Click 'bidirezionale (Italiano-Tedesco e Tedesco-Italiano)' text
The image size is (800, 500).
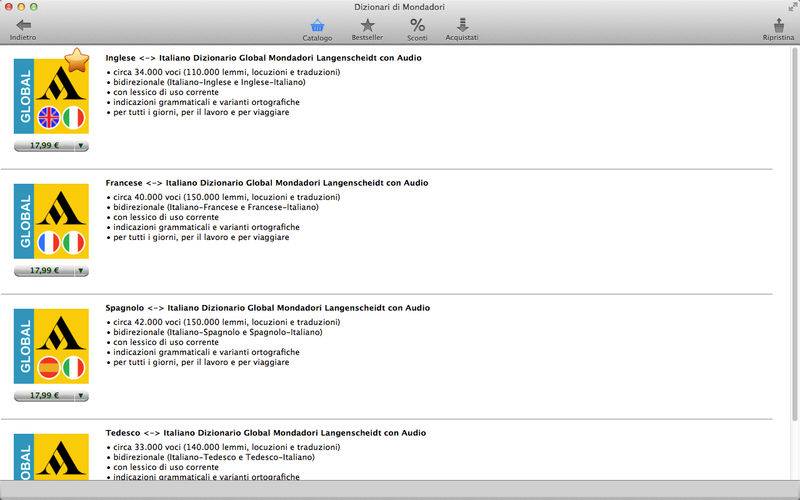click(211, 457)
